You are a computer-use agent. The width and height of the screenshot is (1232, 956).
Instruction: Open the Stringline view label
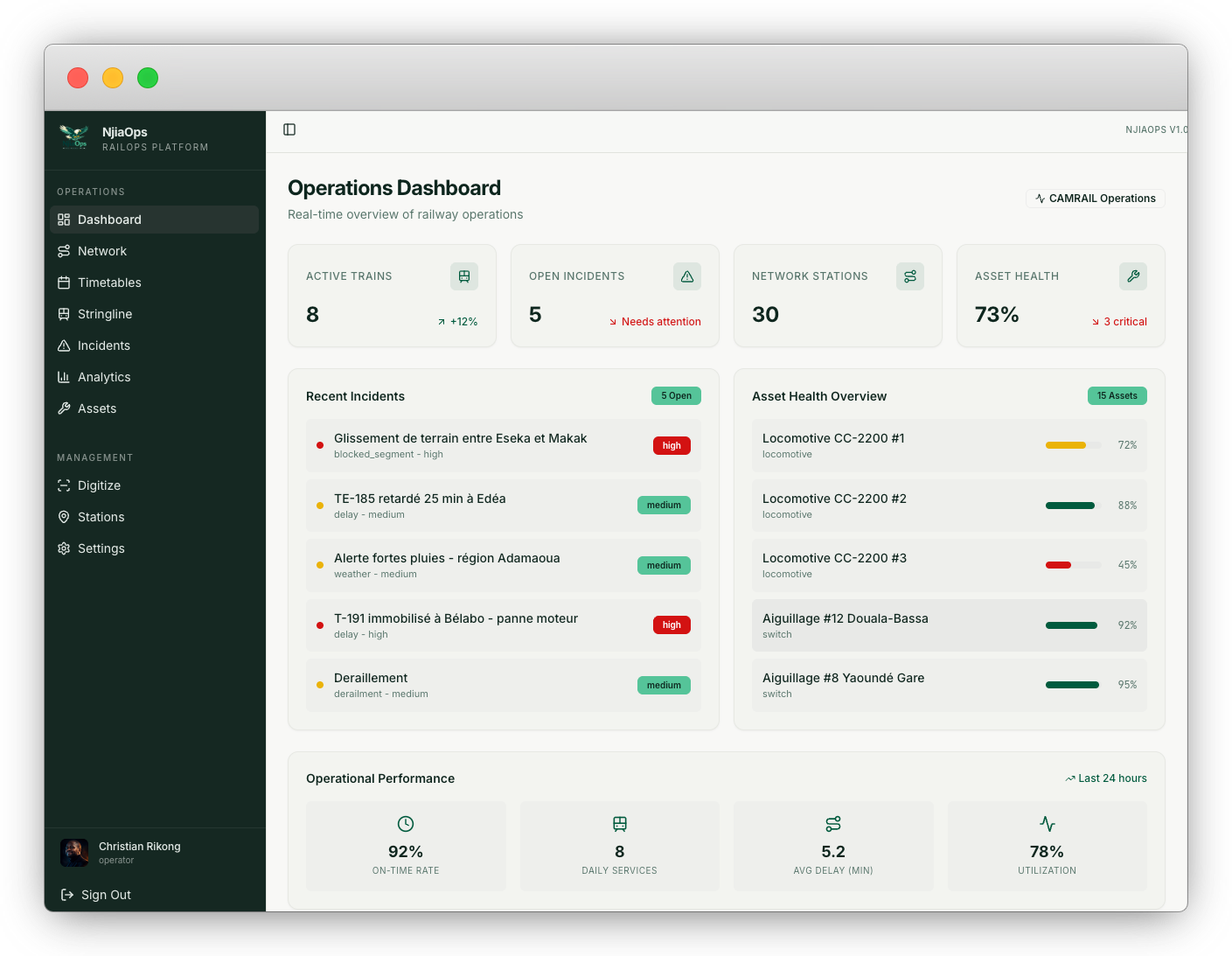tap(105, 314)
